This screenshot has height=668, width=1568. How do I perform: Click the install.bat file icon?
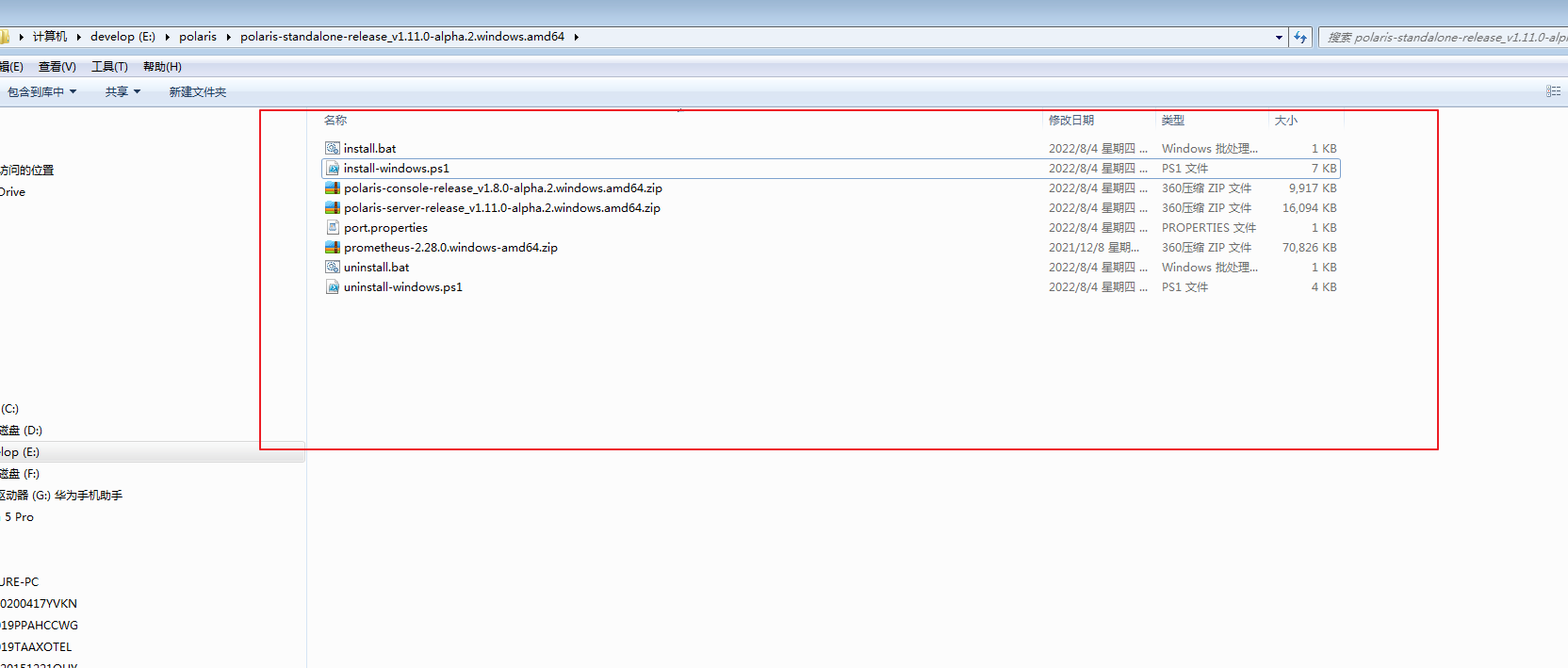tap(332, 149)
